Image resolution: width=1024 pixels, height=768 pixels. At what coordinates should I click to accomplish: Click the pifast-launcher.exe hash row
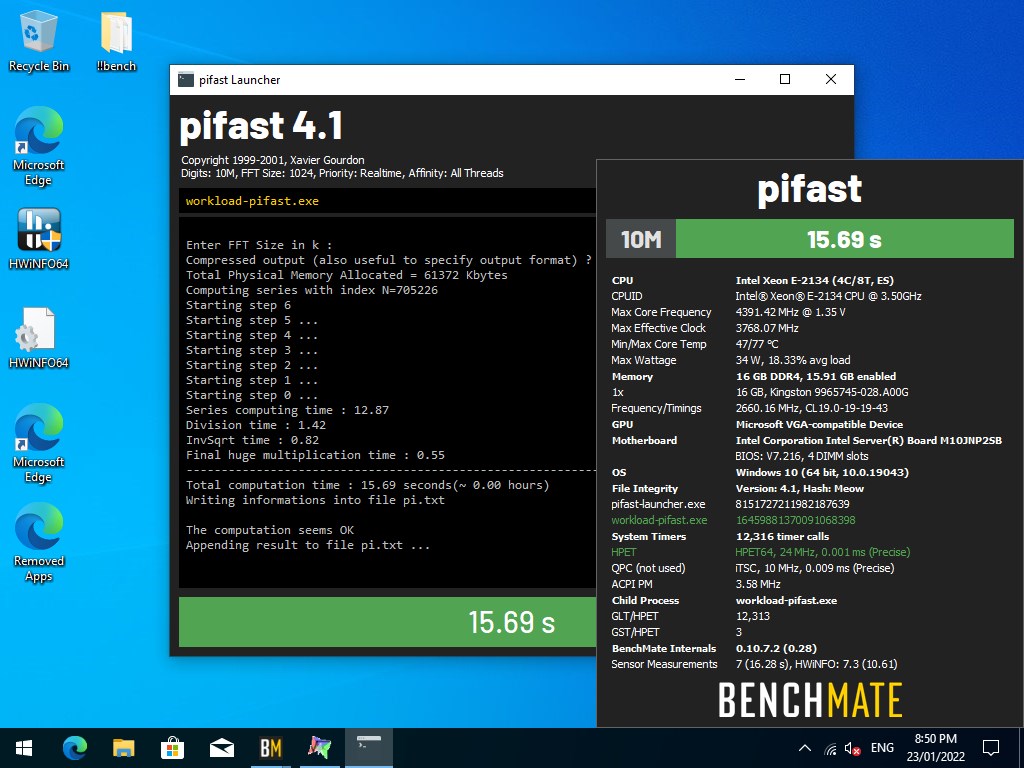pyautogui.click(x=730, y=504)
